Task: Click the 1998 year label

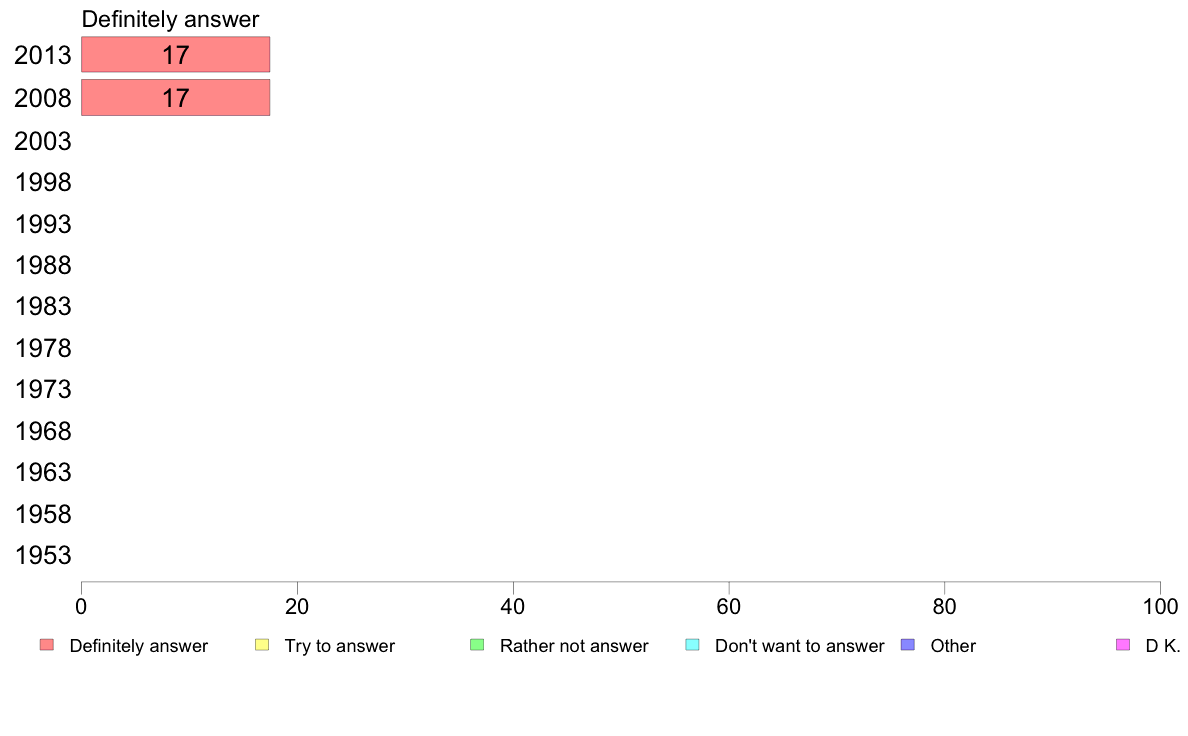Action: coord(43,183)
